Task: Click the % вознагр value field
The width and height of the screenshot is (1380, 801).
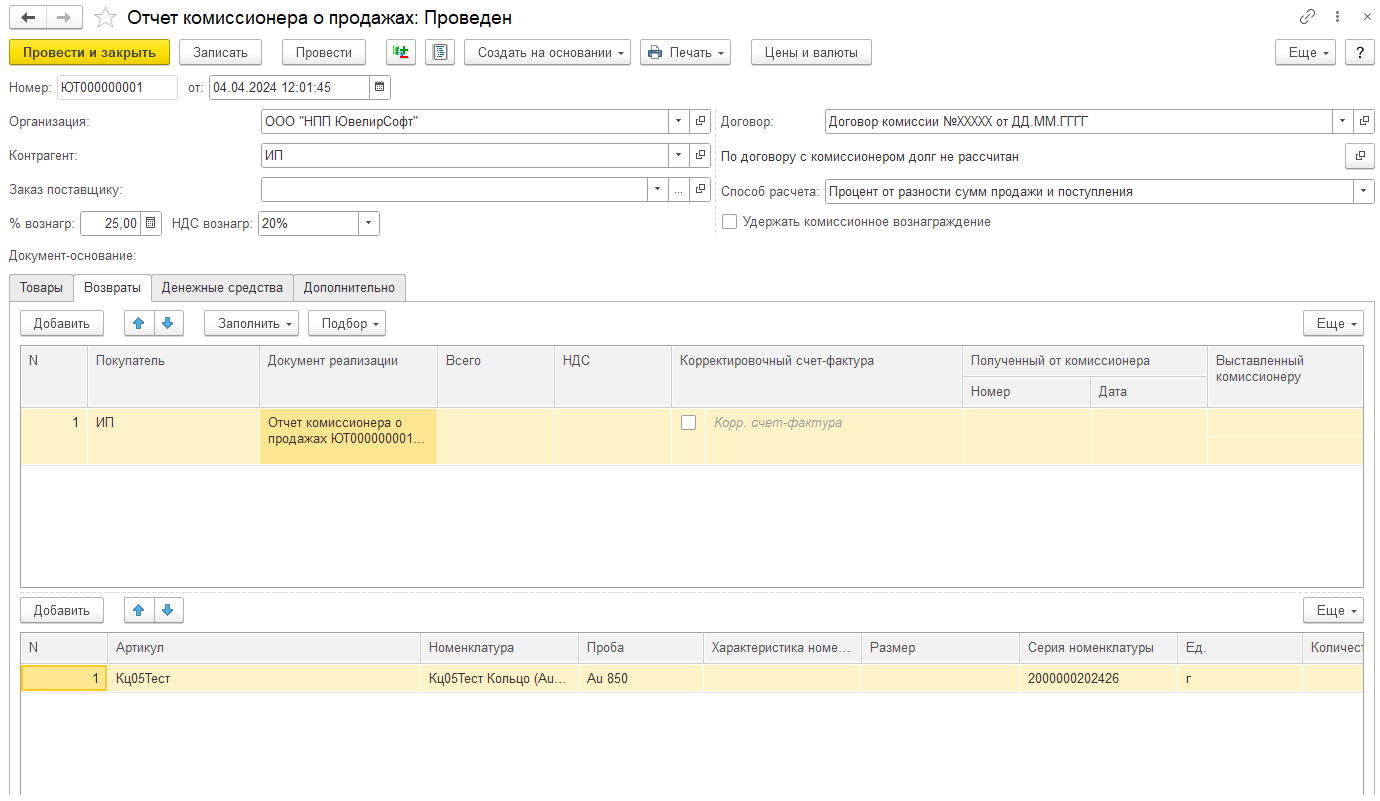Action: 110,223
